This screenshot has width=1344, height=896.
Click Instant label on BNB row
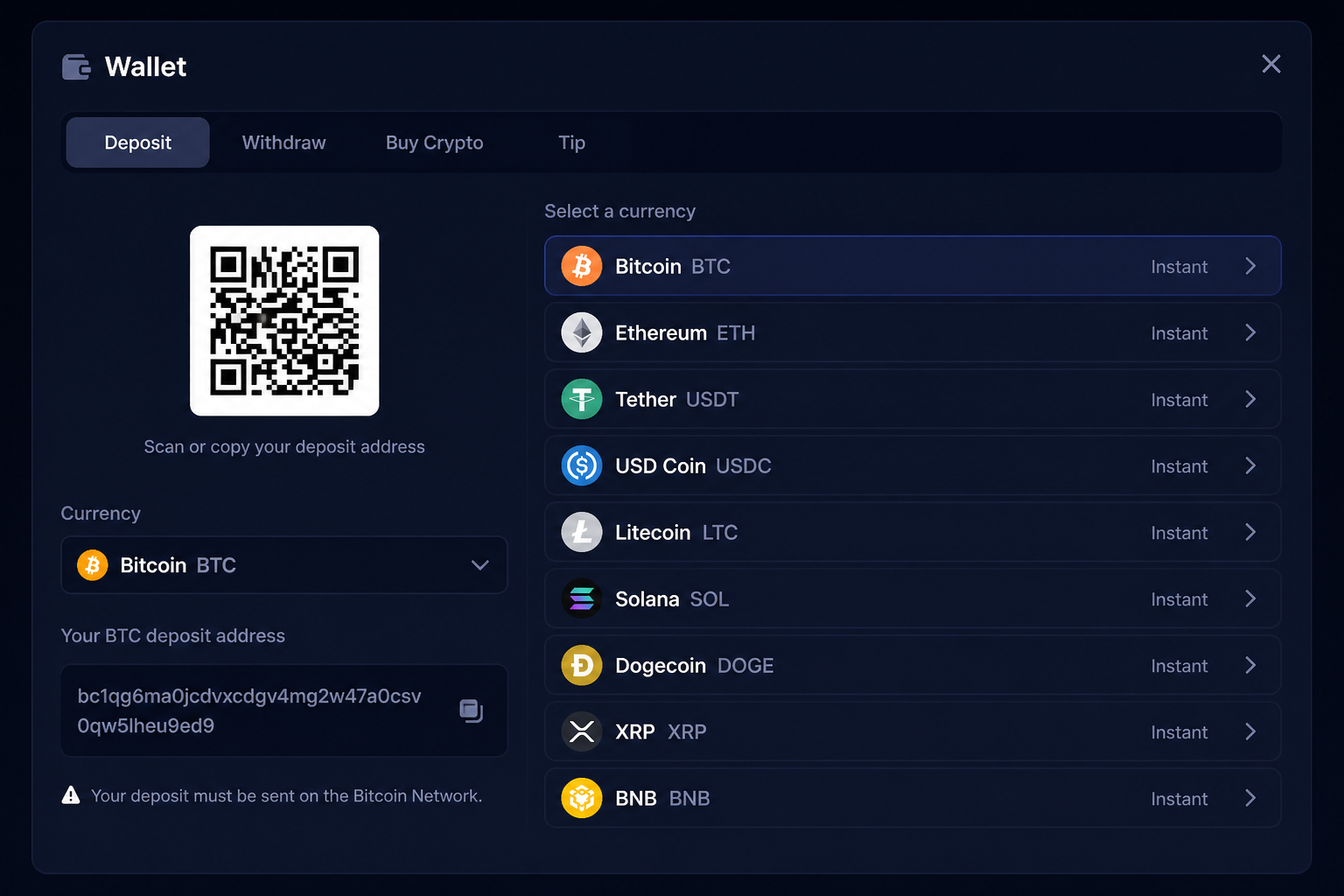pyautogui.click(x=1179, y=799)
